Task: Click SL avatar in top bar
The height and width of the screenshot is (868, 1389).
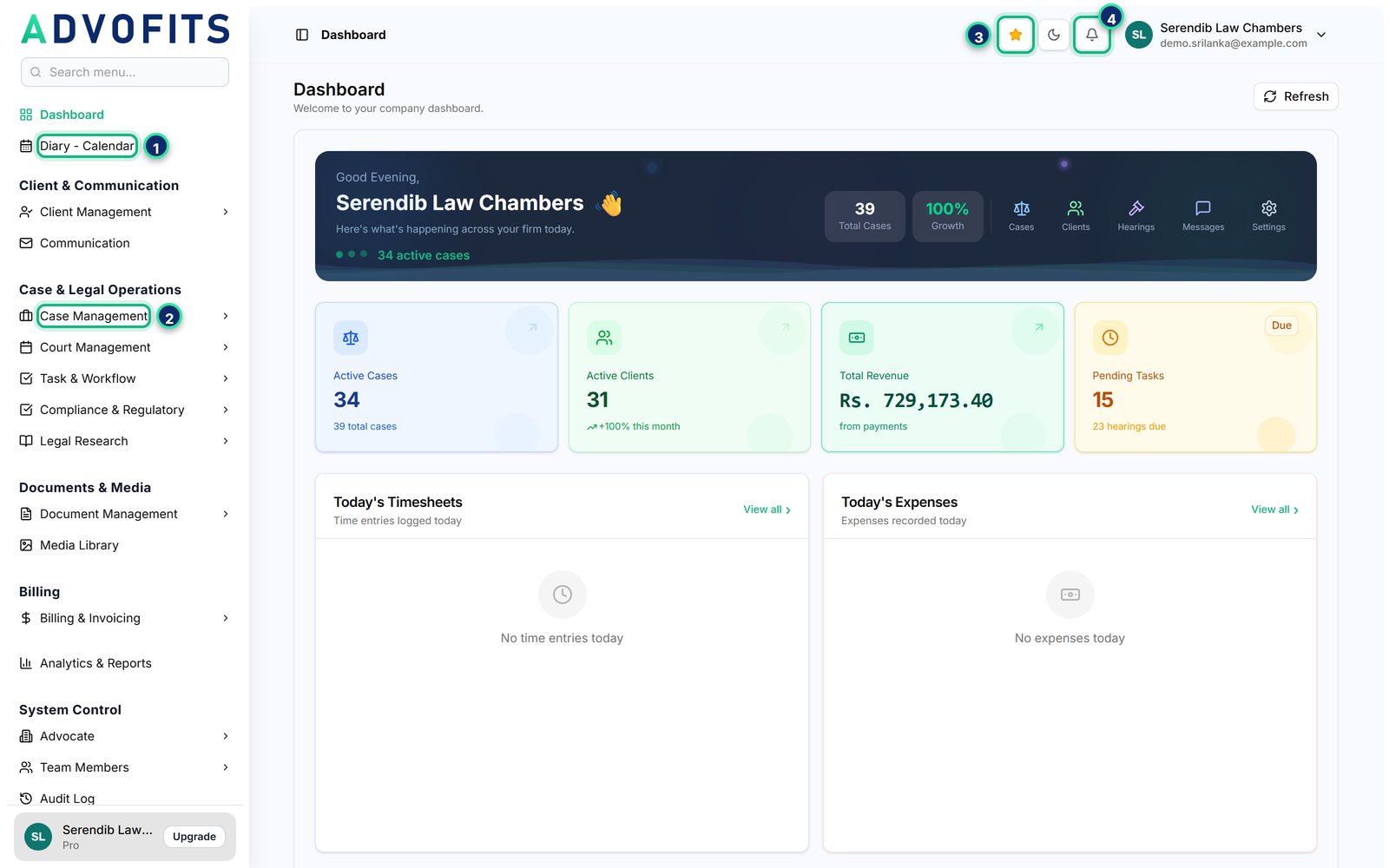Action: 1139,35
